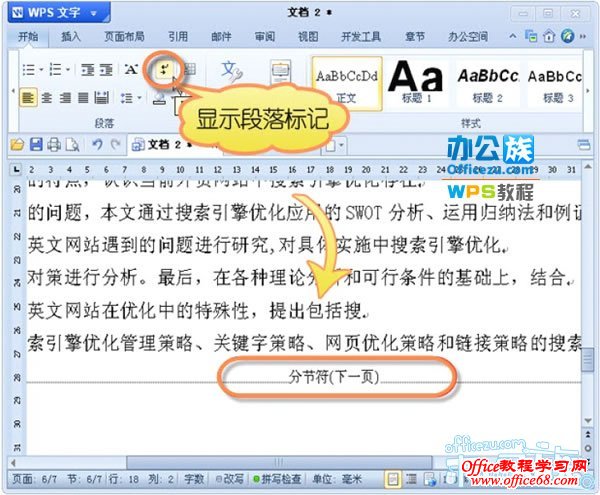Open the 视图 tab

click(x=308, y=37)
